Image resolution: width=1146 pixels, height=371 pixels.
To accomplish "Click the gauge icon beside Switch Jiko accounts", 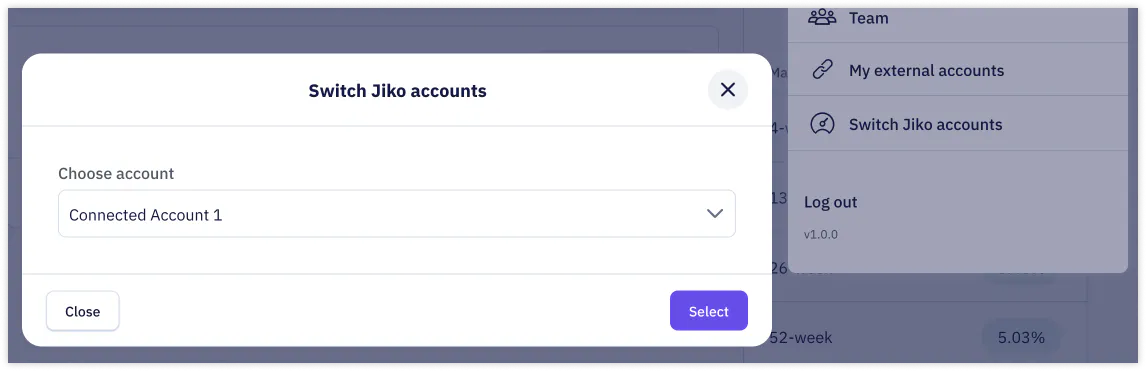I will pos(822,124).
